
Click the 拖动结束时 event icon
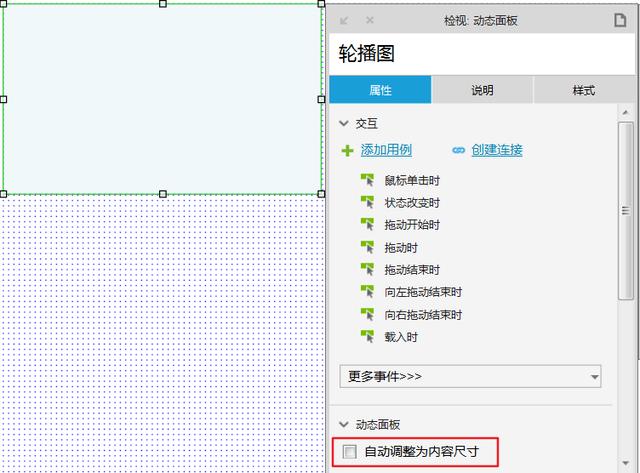point(367,269)
